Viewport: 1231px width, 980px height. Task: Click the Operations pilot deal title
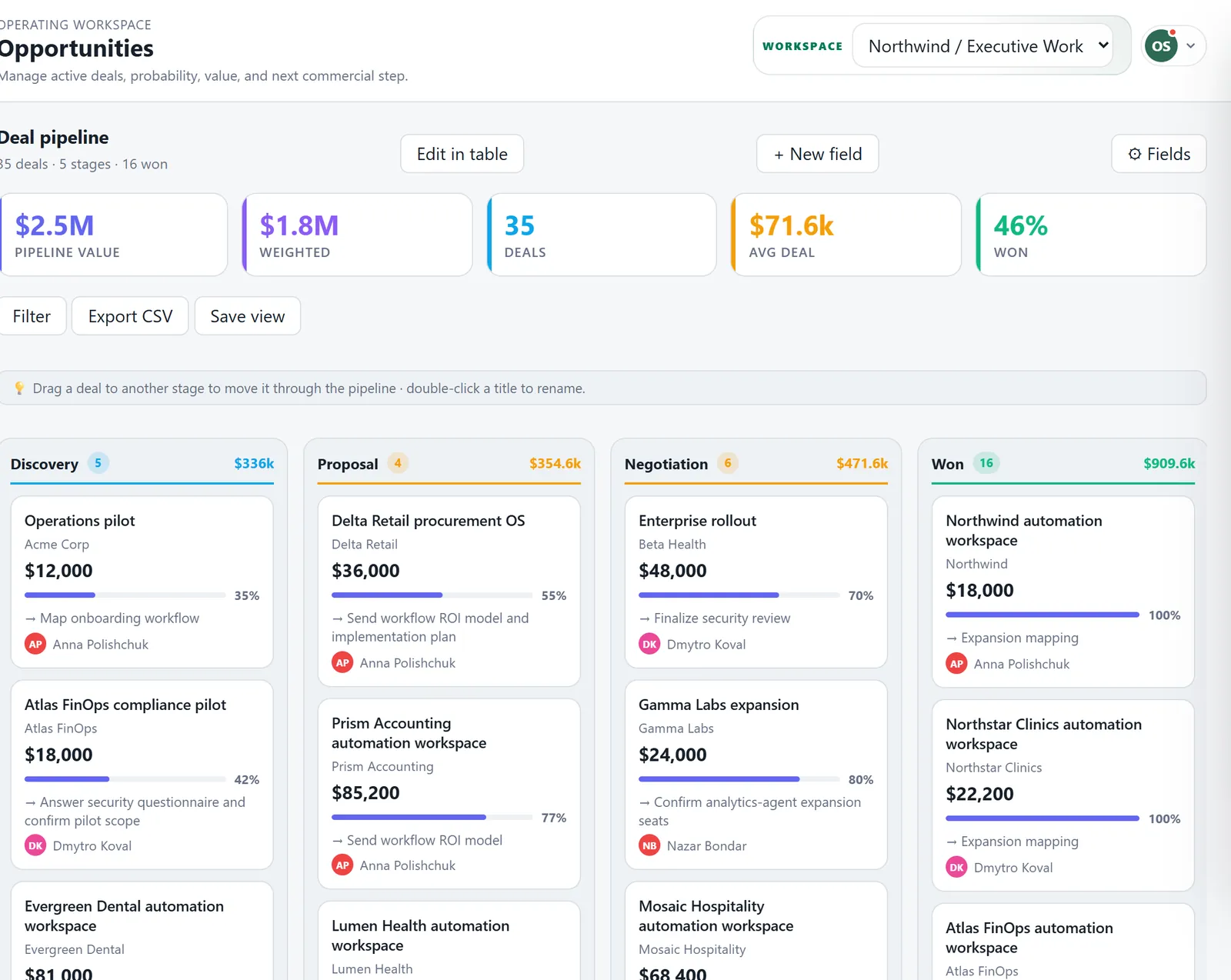pos(79,521)
